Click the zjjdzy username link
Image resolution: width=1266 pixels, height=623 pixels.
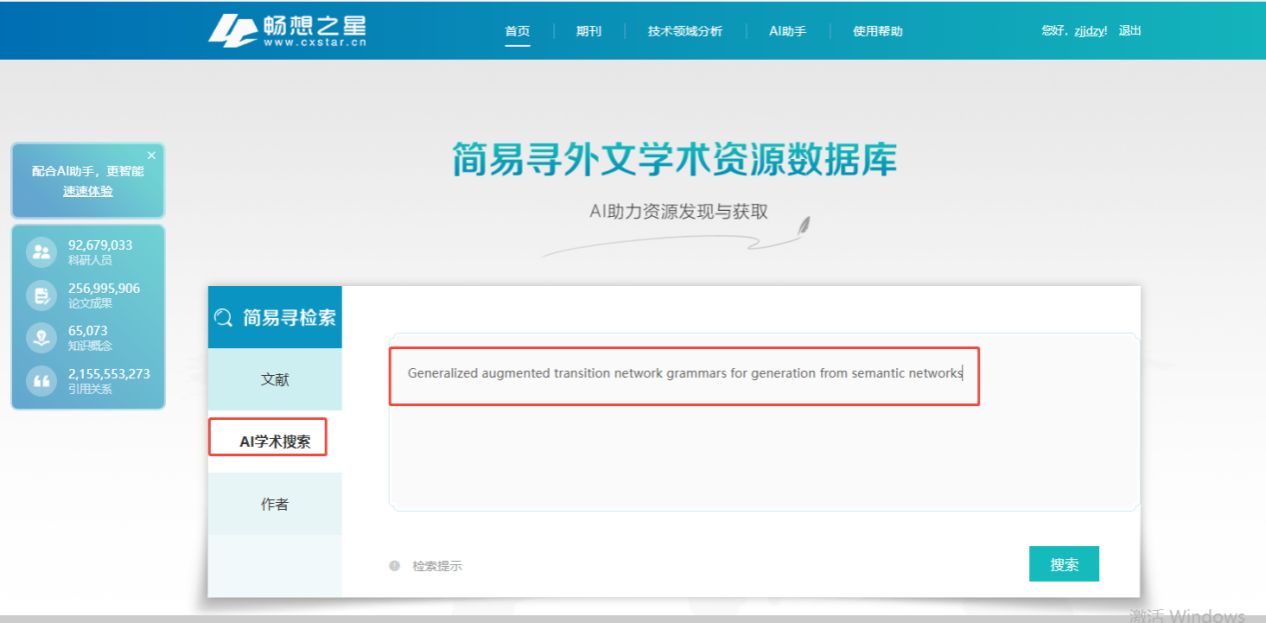(x=1090, y=31)
